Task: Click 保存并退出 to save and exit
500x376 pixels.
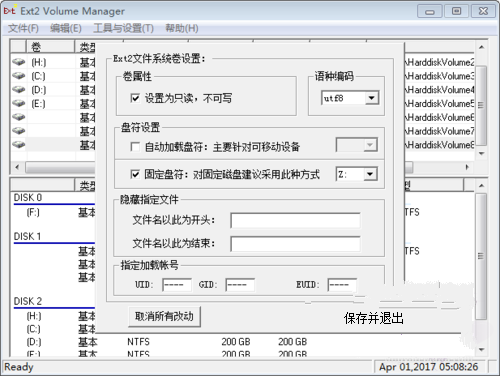Action: point(374,318)
